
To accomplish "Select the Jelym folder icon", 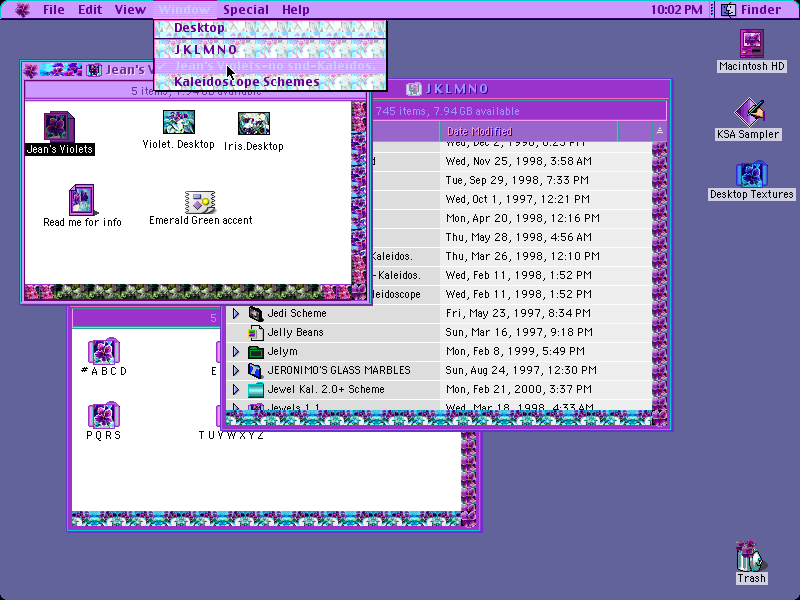I will pos(256,351).
